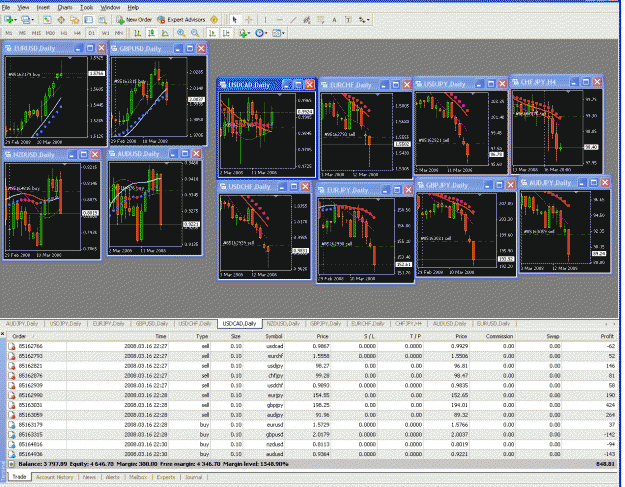Switch to the H4 timeframe

pyautogui.click(x=77, y=33)
